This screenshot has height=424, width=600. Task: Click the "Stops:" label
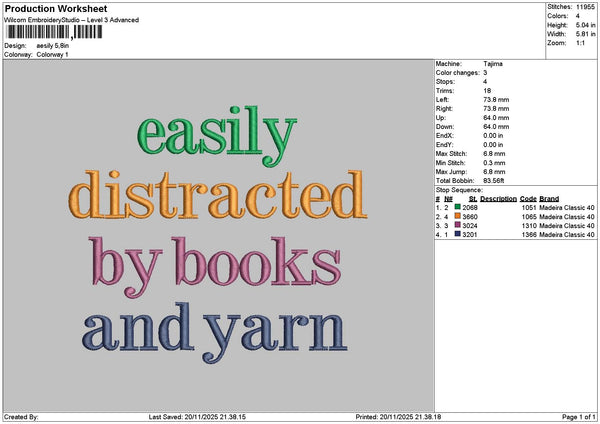tap(445, 82)
